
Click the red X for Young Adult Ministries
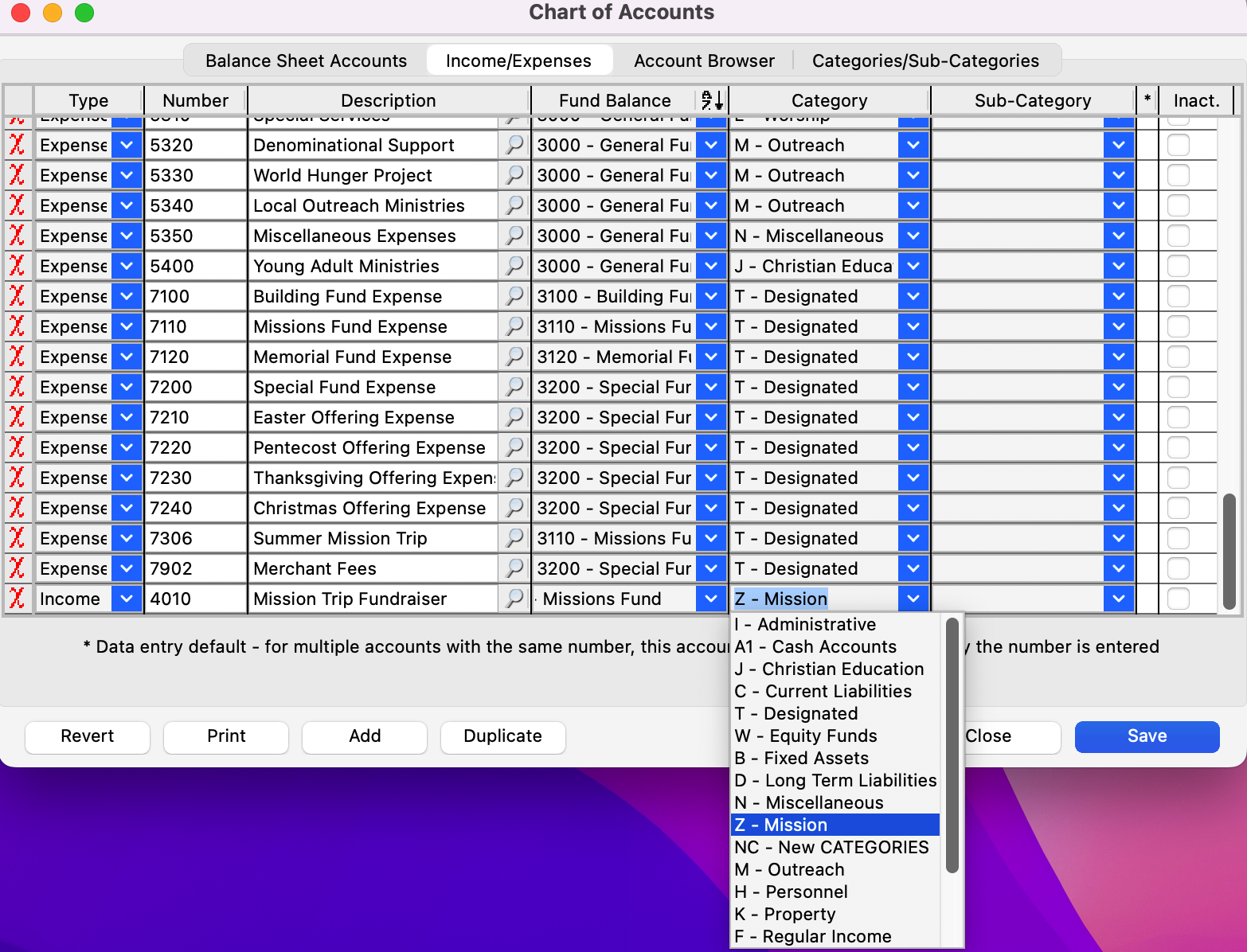pyautogui.click(x=17, y=266)
